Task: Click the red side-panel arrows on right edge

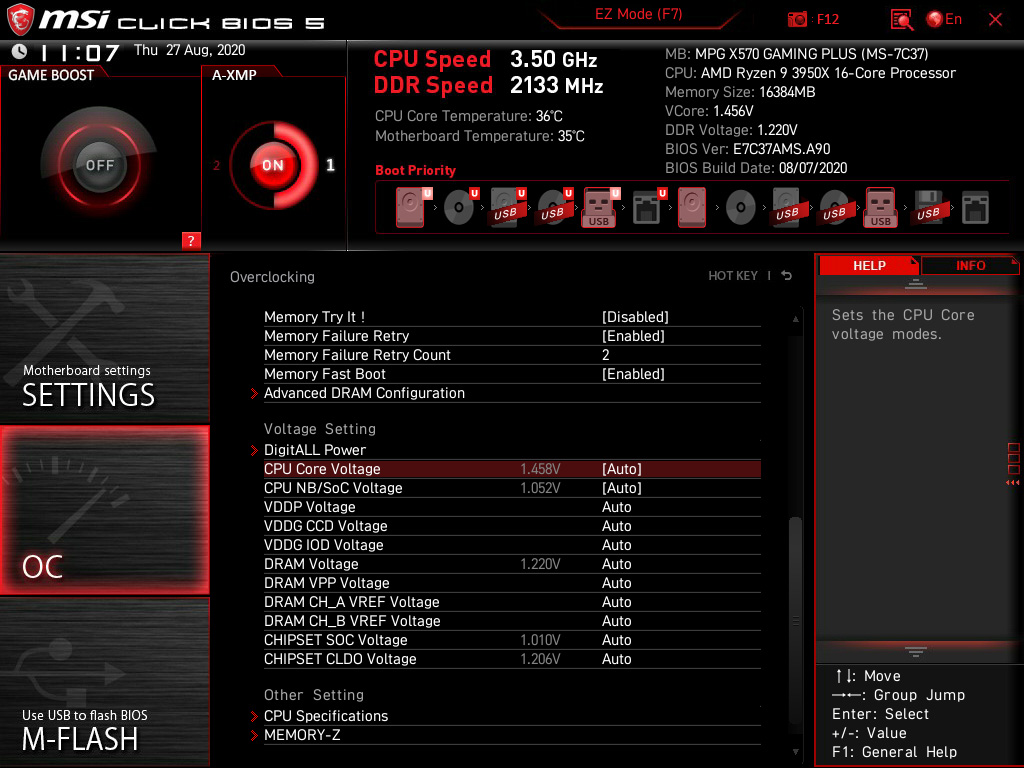Action: tap(1012, 482)
